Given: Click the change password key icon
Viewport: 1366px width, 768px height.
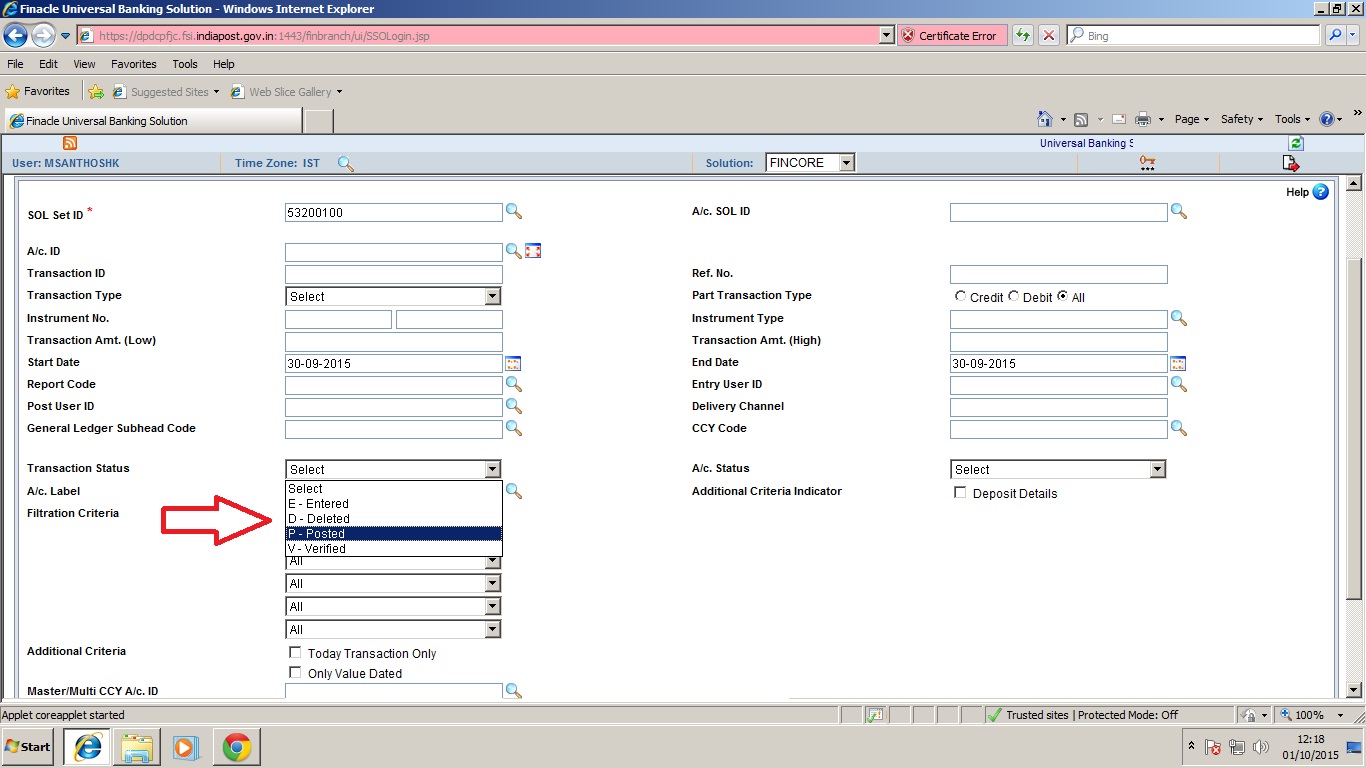Looking at the screenshot, I should point(1146,162).
